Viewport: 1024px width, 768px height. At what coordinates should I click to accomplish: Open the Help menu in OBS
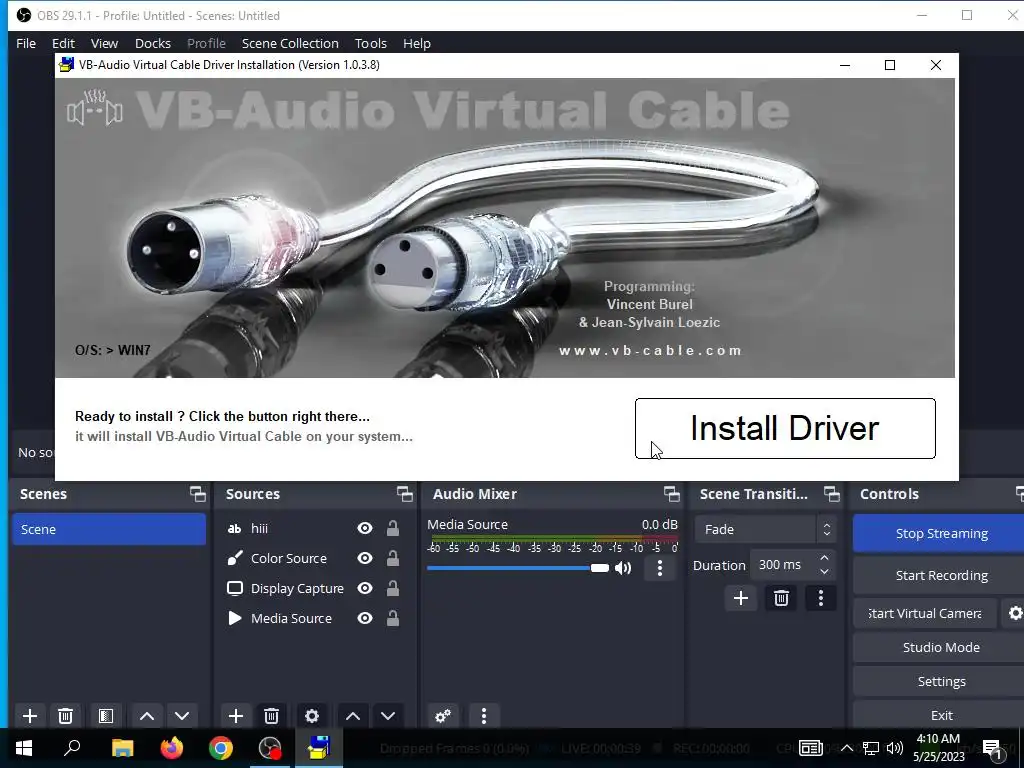point(417,44)
